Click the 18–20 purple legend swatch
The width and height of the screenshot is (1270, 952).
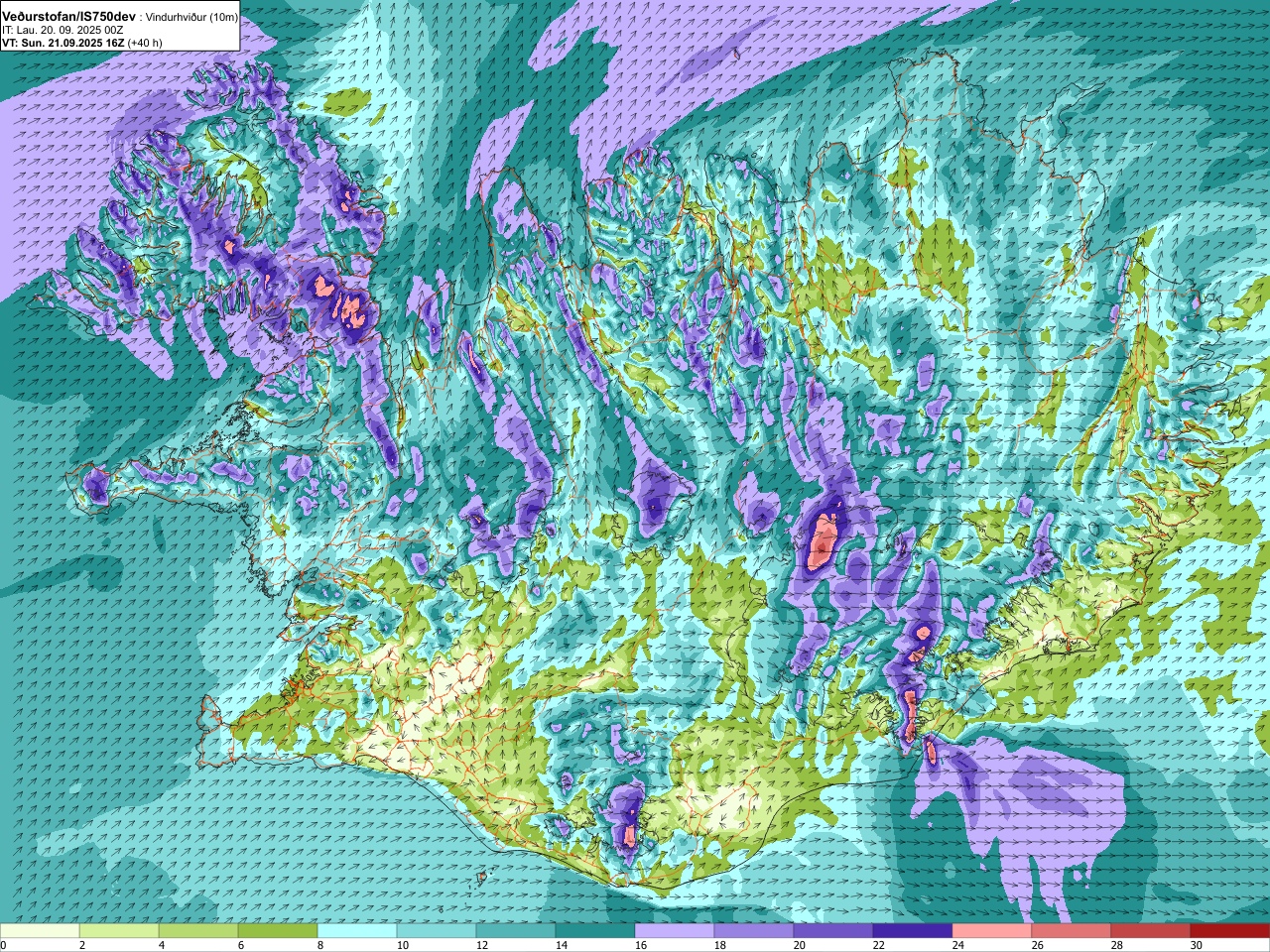(x=754, y=931)
